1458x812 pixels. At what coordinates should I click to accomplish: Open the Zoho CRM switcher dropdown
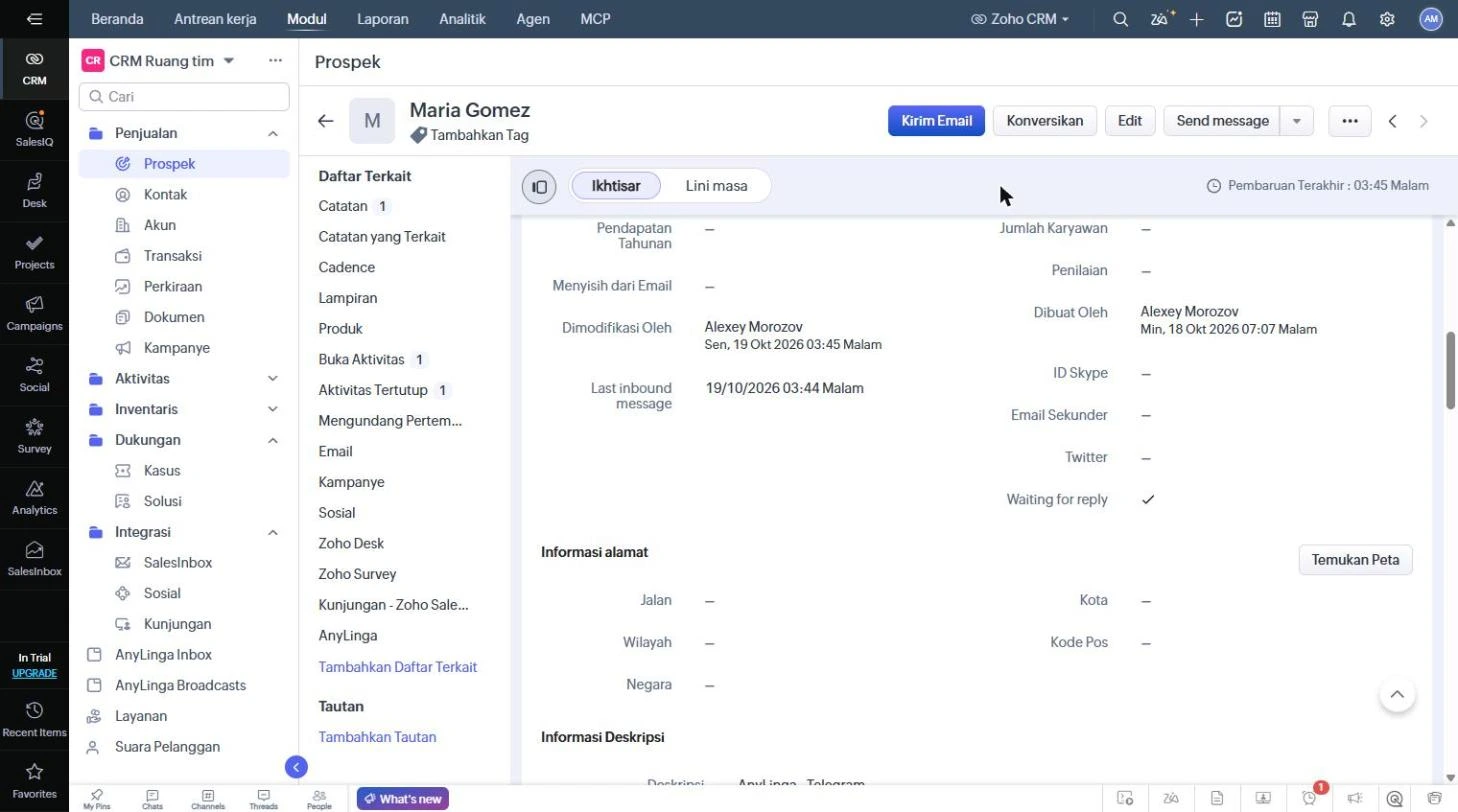pos(1020,19)
